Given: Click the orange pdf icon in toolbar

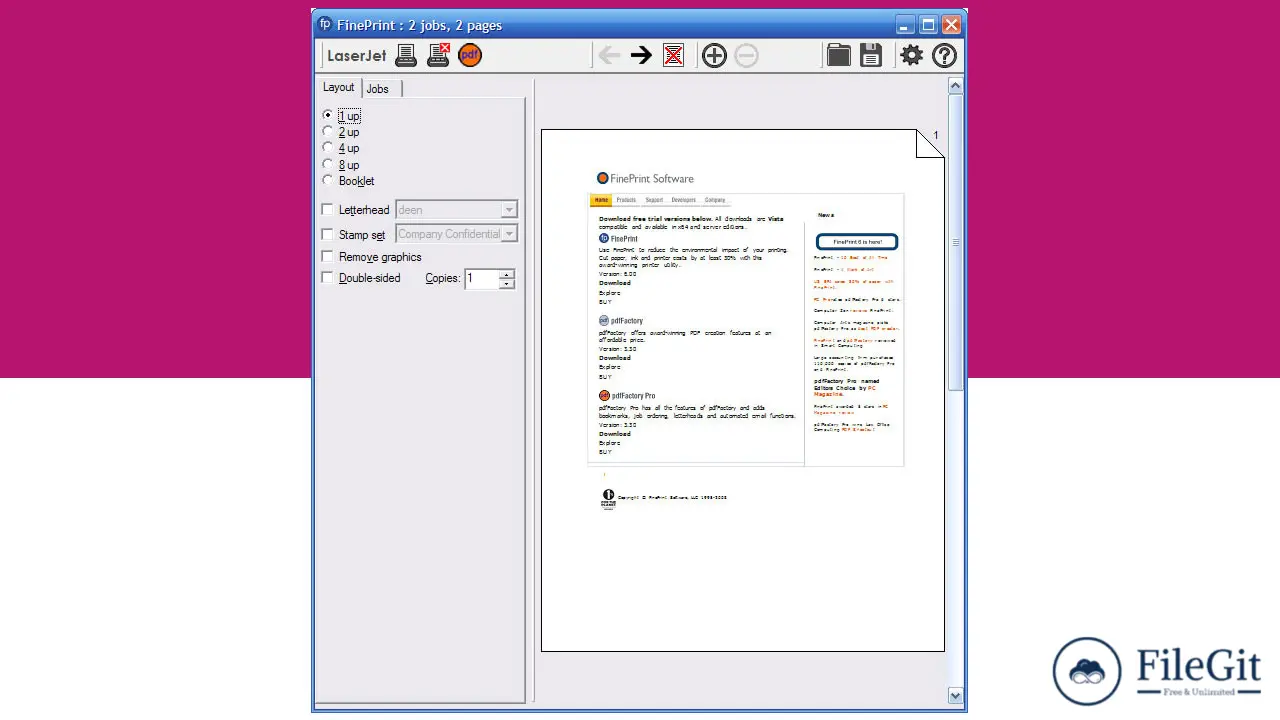Looking at the screenshot, I should (470, 55).
